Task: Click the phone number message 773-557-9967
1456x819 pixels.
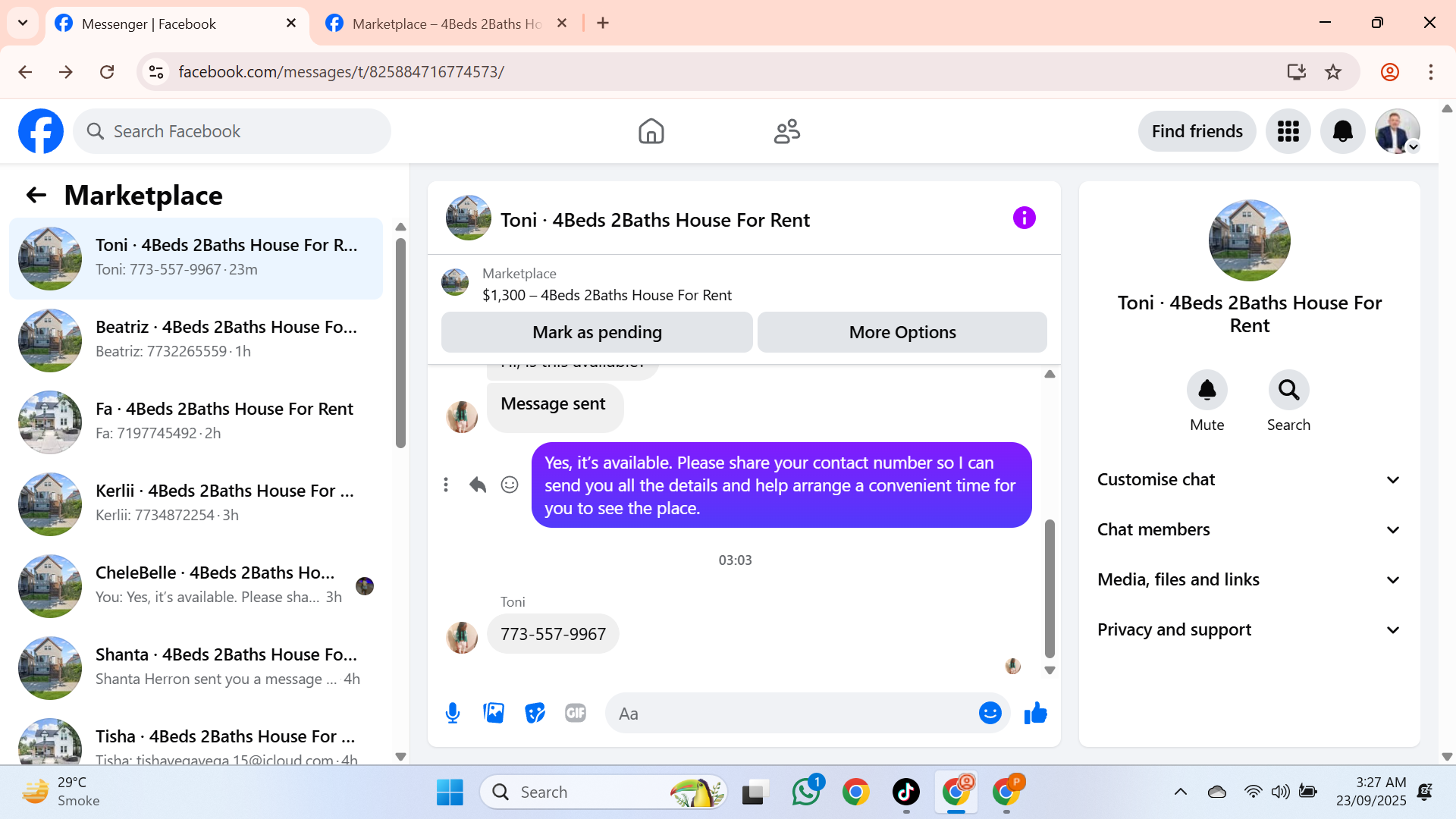Action: click(553, 634)
